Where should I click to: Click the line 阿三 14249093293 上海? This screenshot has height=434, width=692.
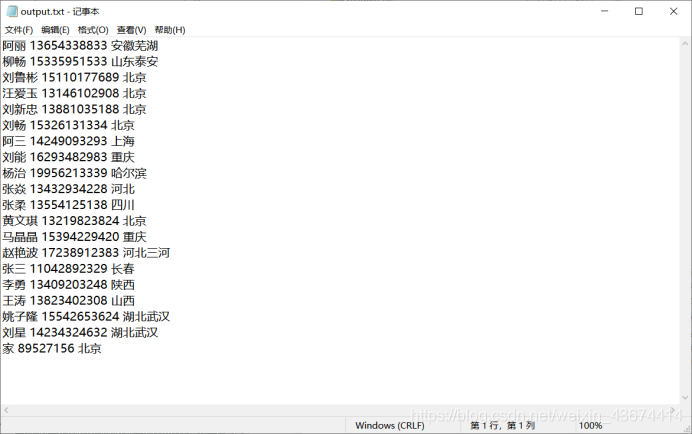(x=68, y=141)
